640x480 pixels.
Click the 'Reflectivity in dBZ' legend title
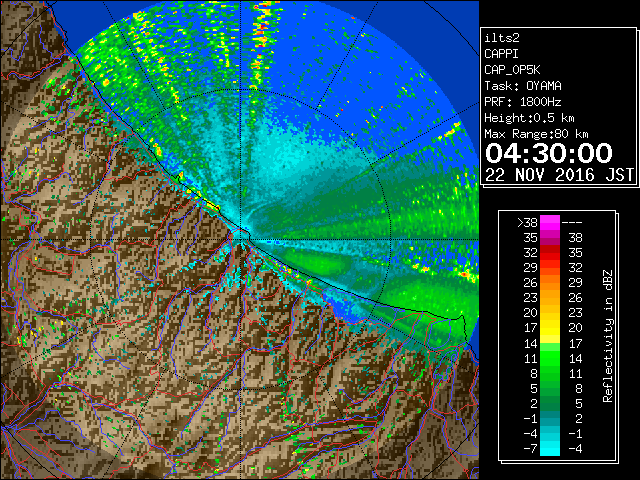tap(607, 336)
